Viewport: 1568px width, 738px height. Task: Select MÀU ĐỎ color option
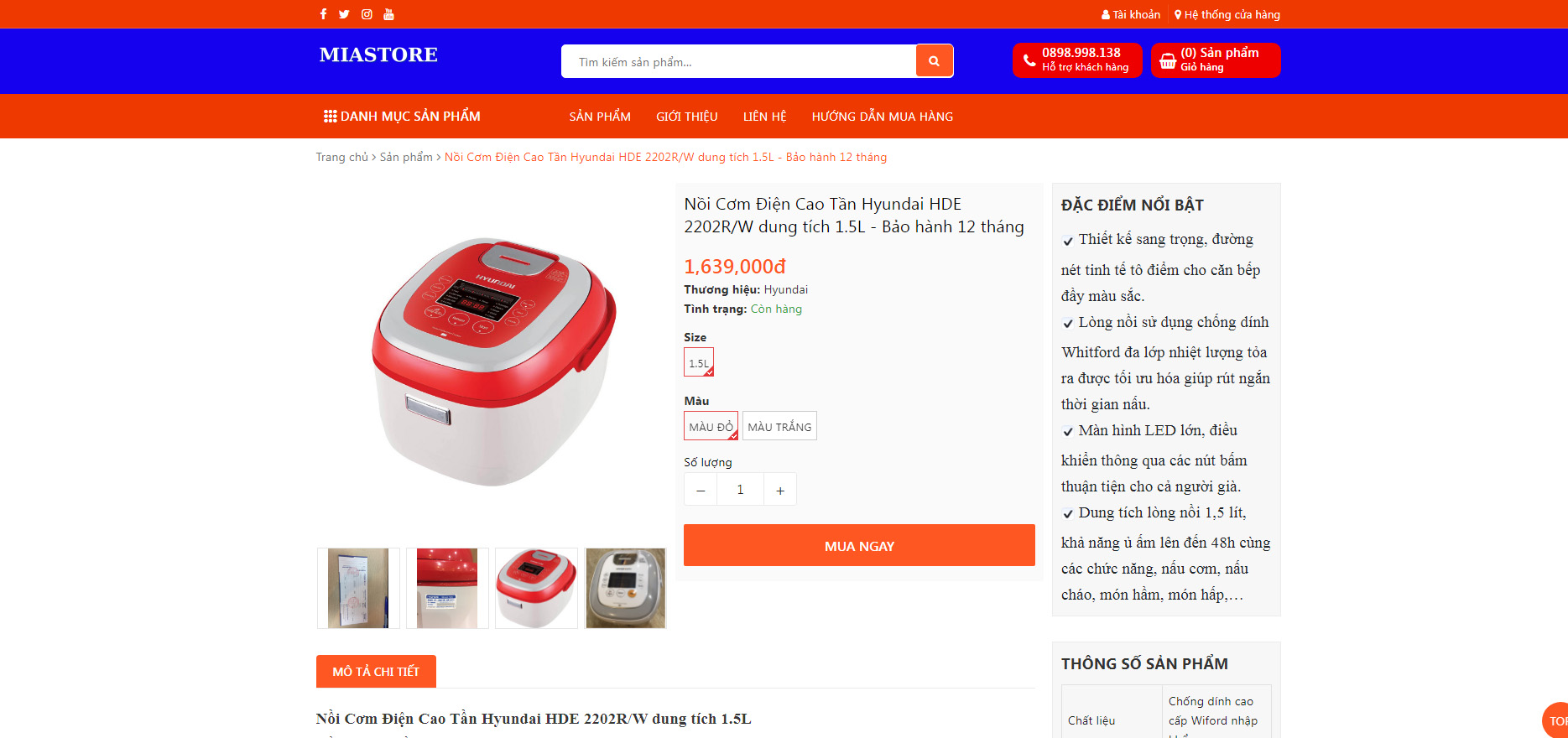(x=711, y=426)
